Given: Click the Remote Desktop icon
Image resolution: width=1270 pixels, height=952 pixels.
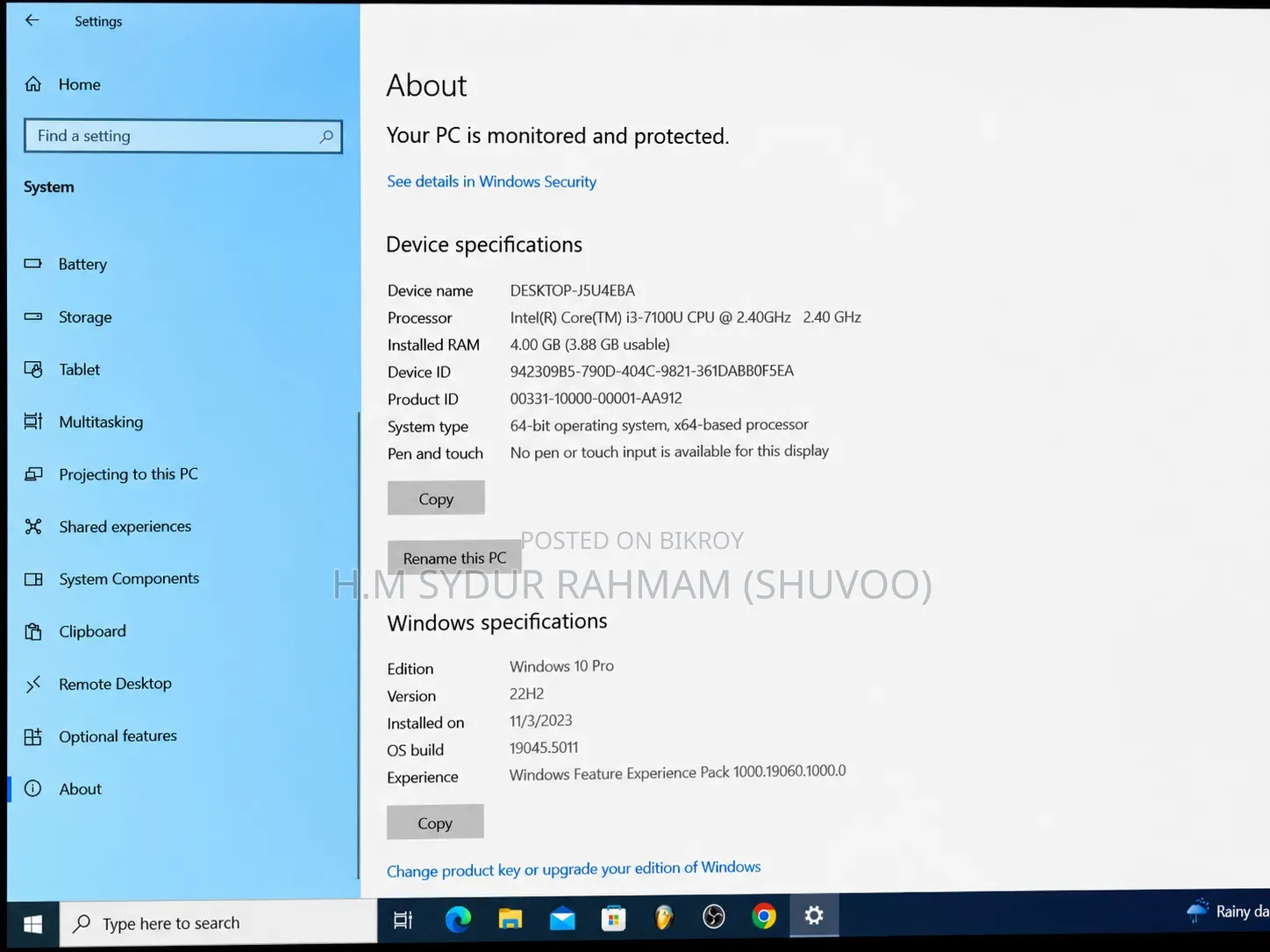Looking at the screenshot, I should (x=33, y=684).
